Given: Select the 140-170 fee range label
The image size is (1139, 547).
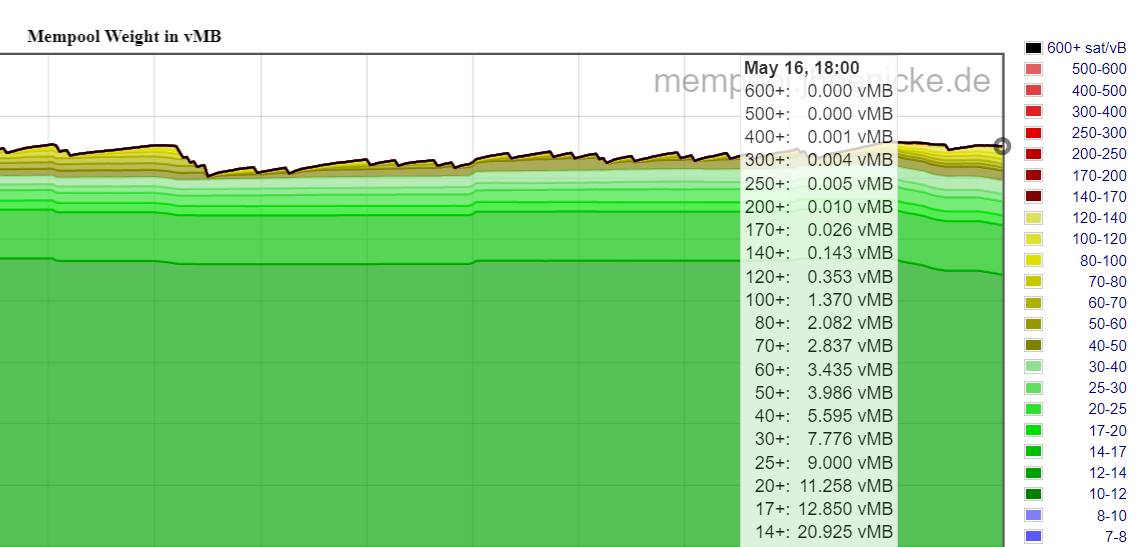Looking at the screenshot, I should pyautogui.click(x=1099, y=196).
